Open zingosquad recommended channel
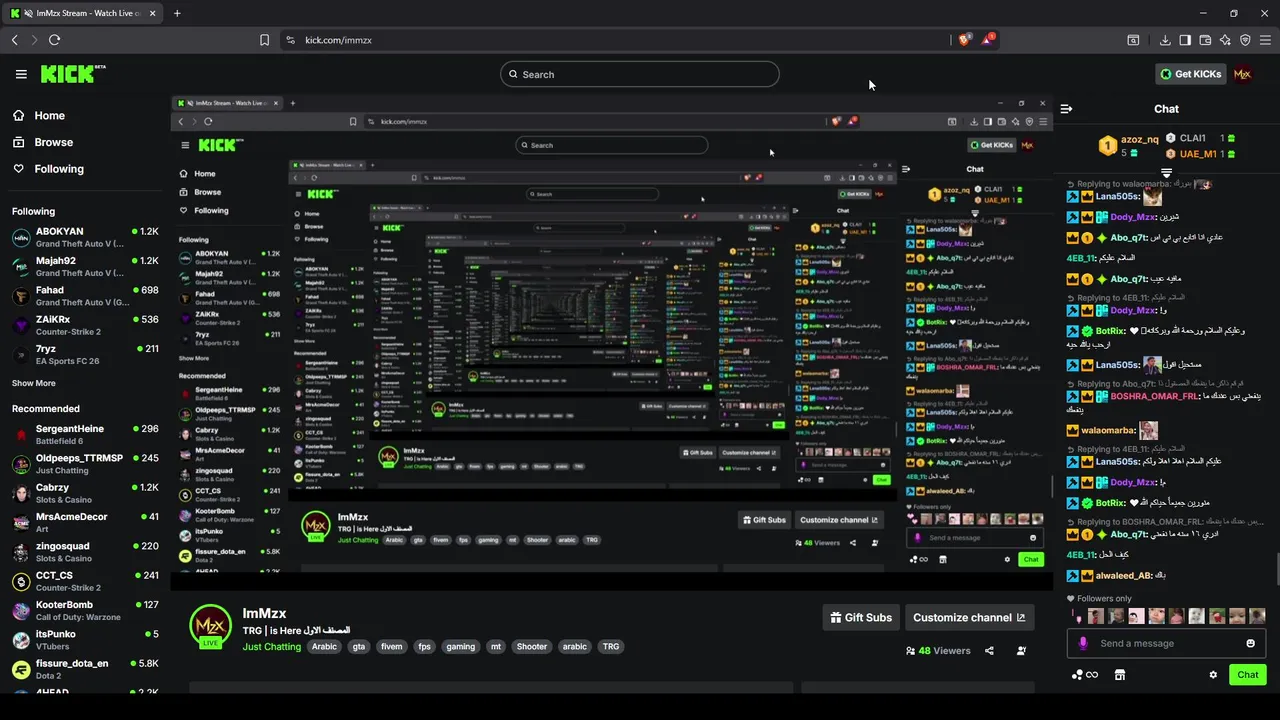 (85, 552)
